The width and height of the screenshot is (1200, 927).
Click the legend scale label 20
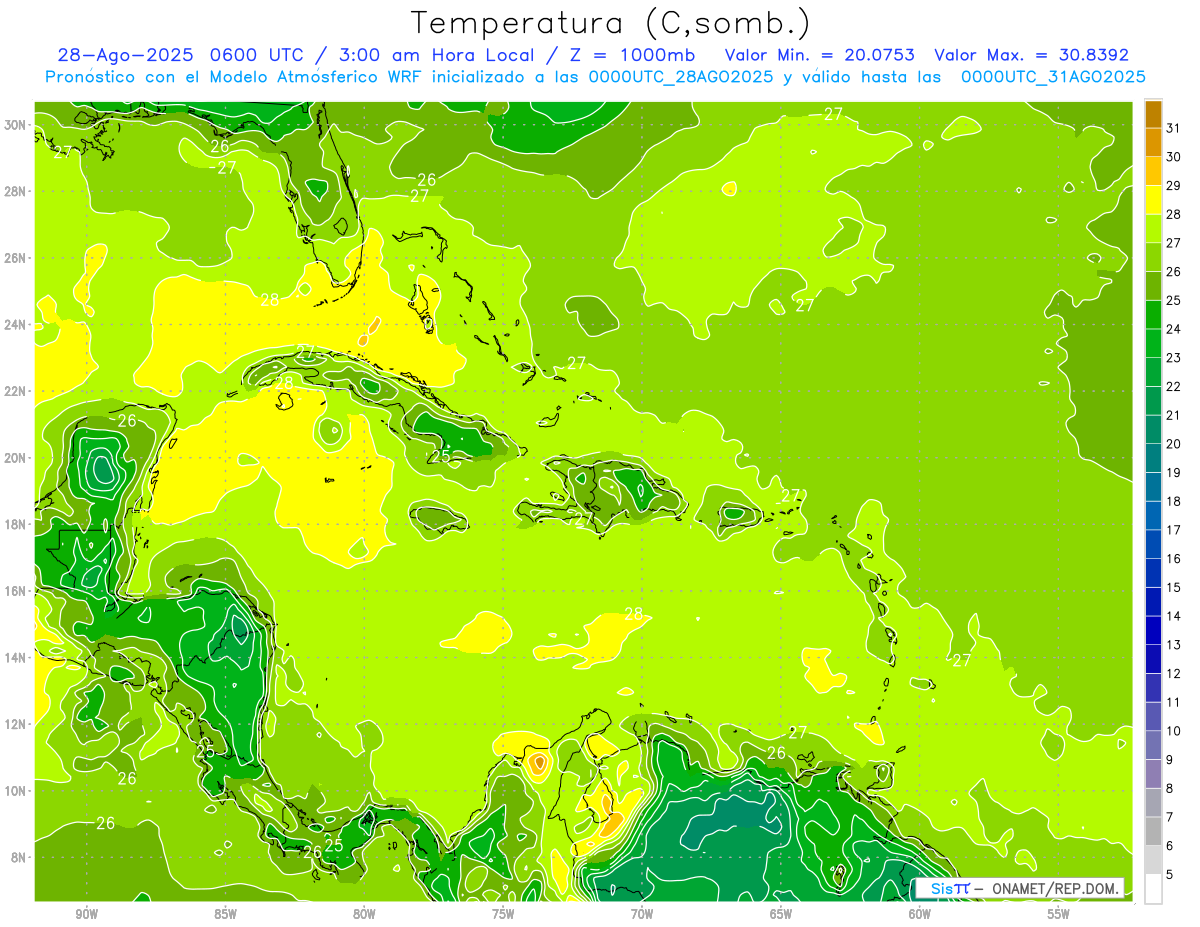point(1174,444)
